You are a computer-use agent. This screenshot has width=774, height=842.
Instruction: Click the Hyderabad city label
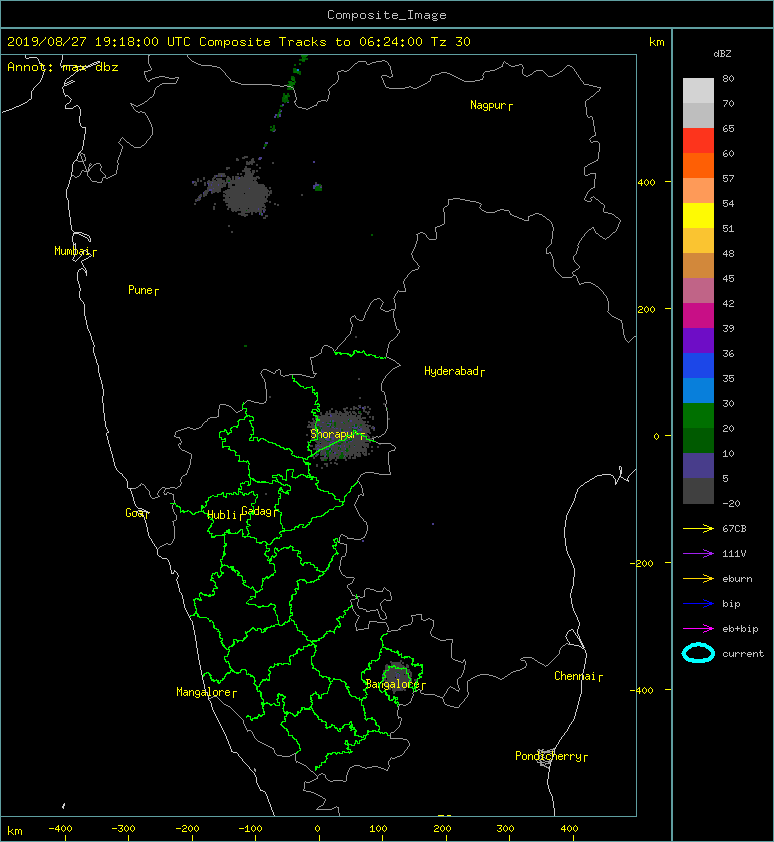coord(451,371)
